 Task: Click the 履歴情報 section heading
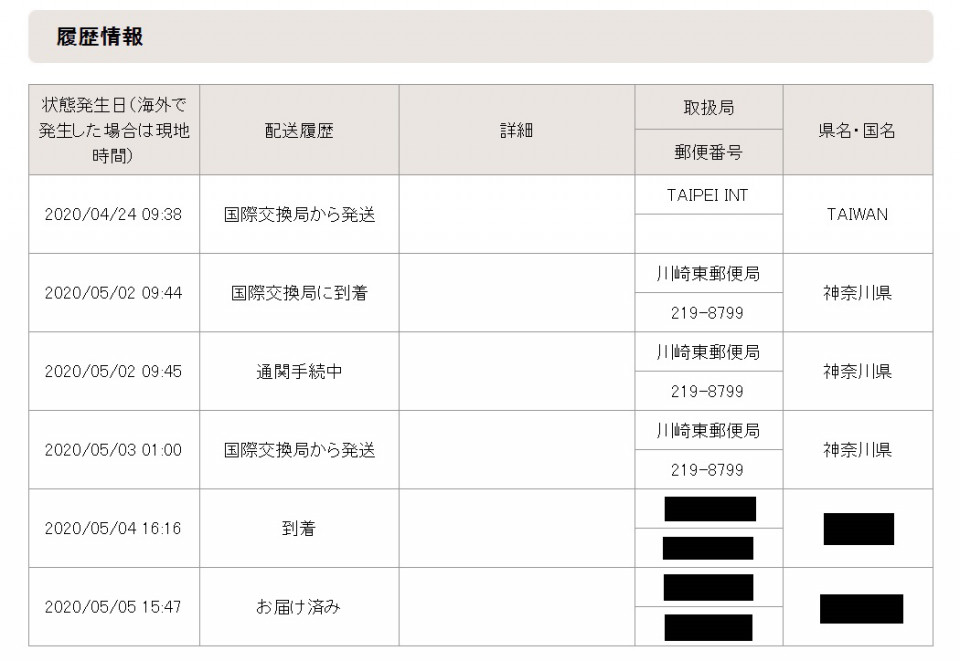tap(99, 37)
